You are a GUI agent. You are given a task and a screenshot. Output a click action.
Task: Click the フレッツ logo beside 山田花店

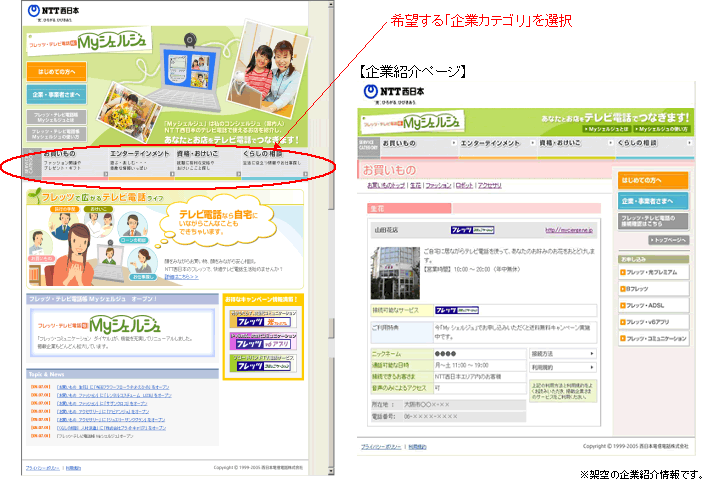click(472, 230)
